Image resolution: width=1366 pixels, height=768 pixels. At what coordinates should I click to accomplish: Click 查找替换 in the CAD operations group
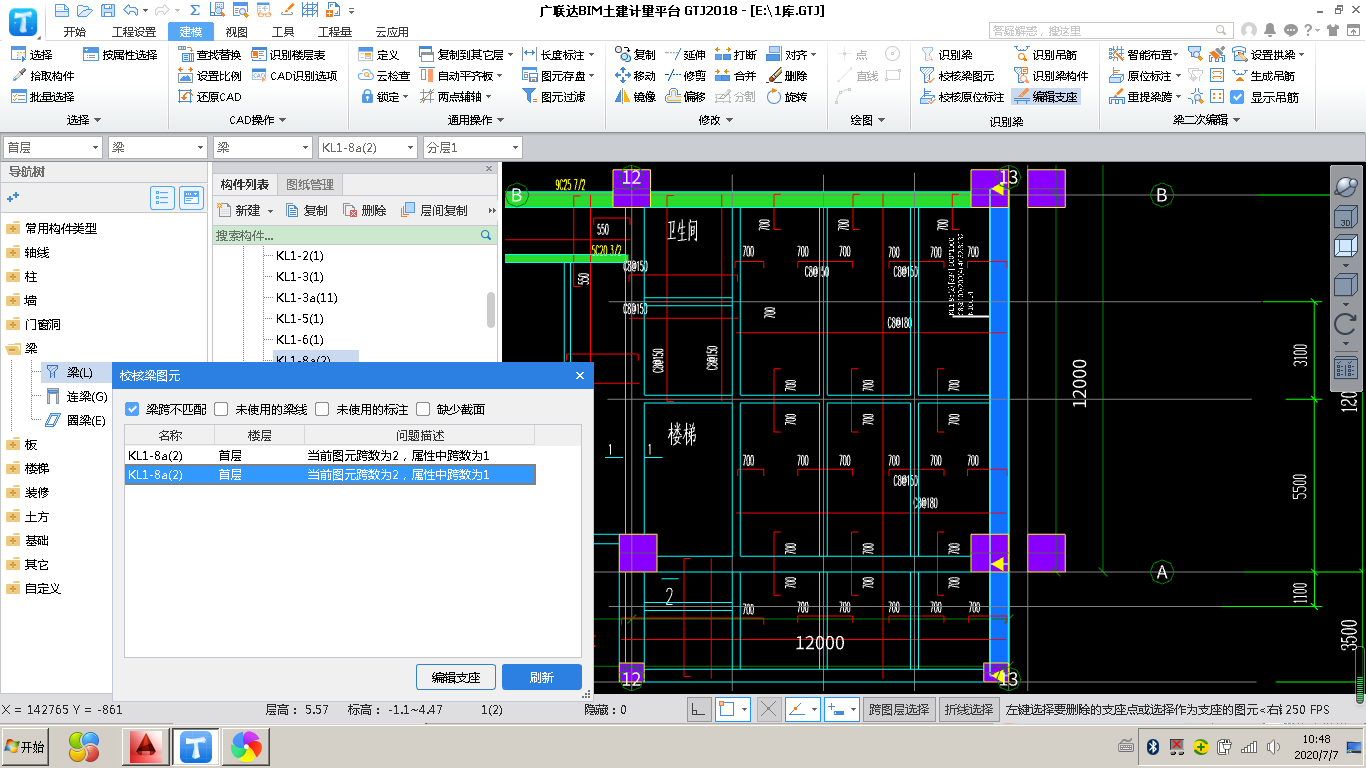(209, 55)
